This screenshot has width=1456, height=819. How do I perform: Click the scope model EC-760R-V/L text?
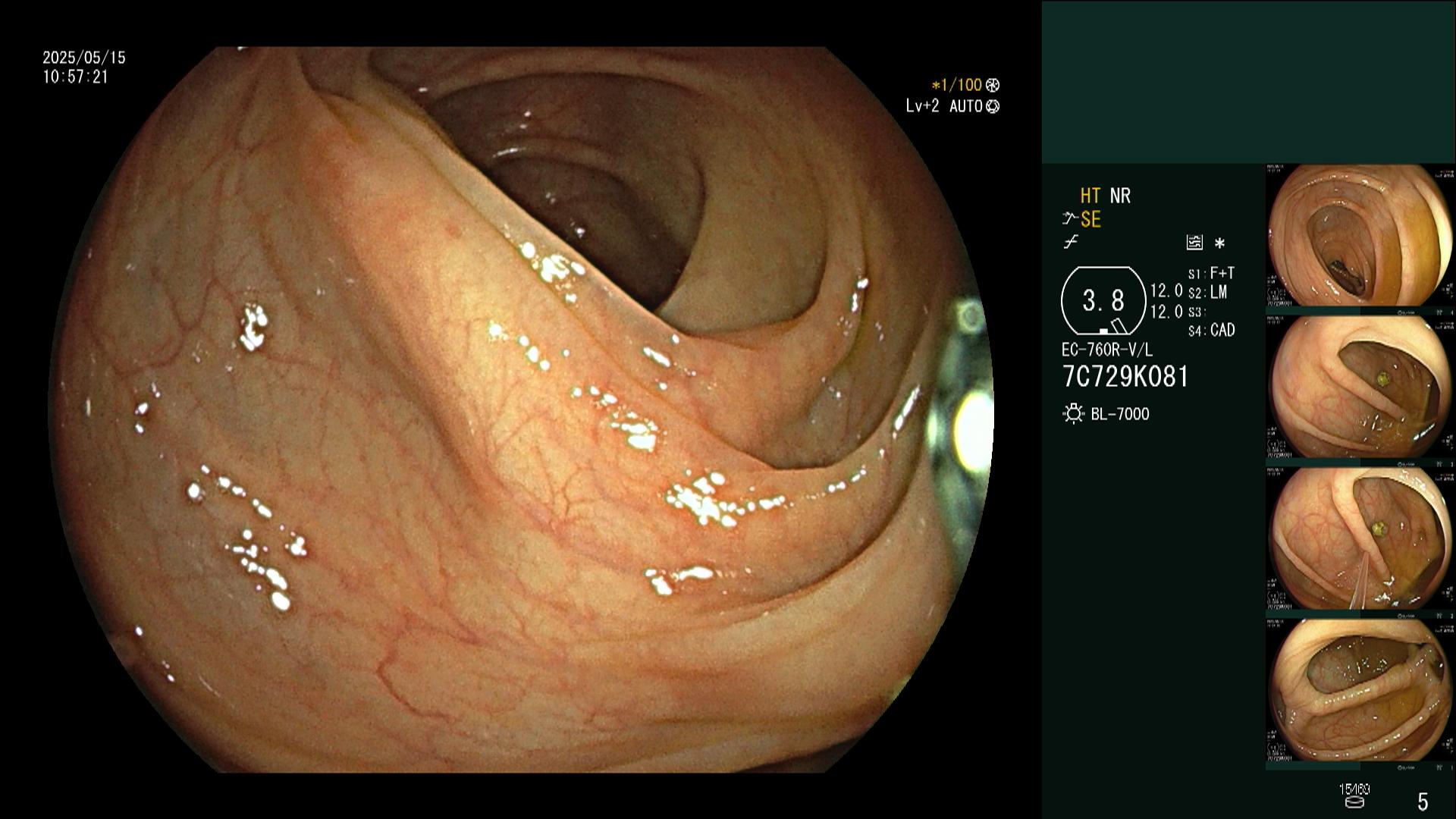[1107, 351]
